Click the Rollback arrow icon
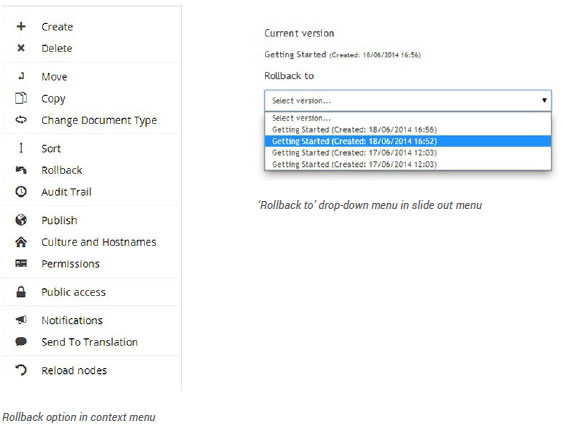The image size is (564, 427). click(x=21, y=170)
